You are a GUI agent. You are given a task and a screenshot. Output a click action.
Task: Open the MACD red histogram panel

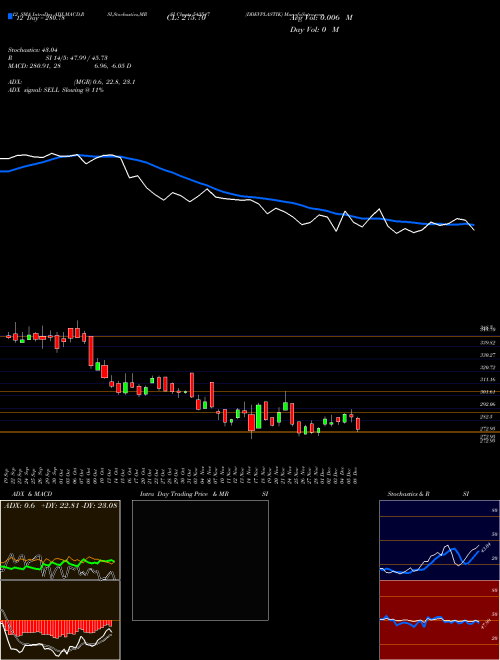click(x=60, y=620)
